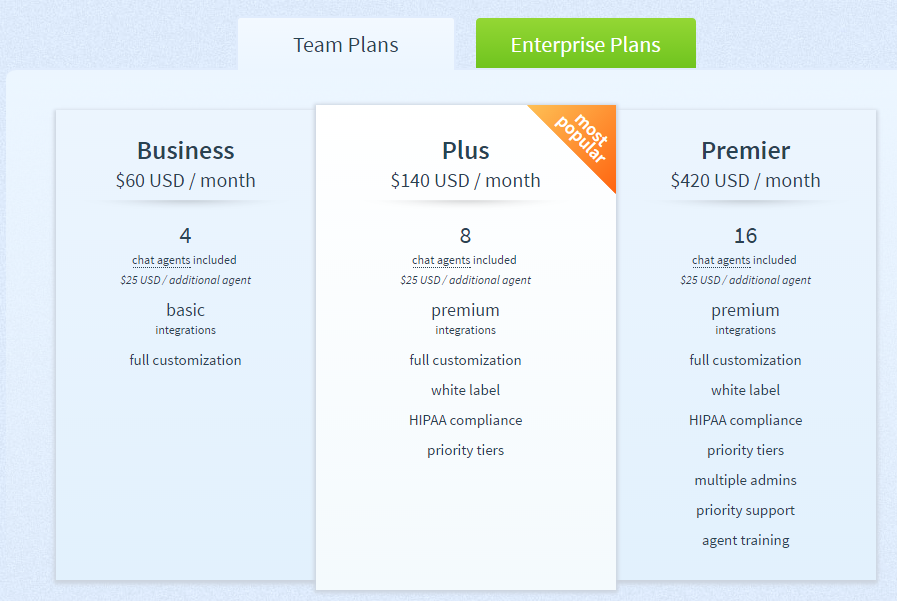Click priority support in Premier plan
The width and height of the screenshot is (897, 601).
[x=745, y=510]
